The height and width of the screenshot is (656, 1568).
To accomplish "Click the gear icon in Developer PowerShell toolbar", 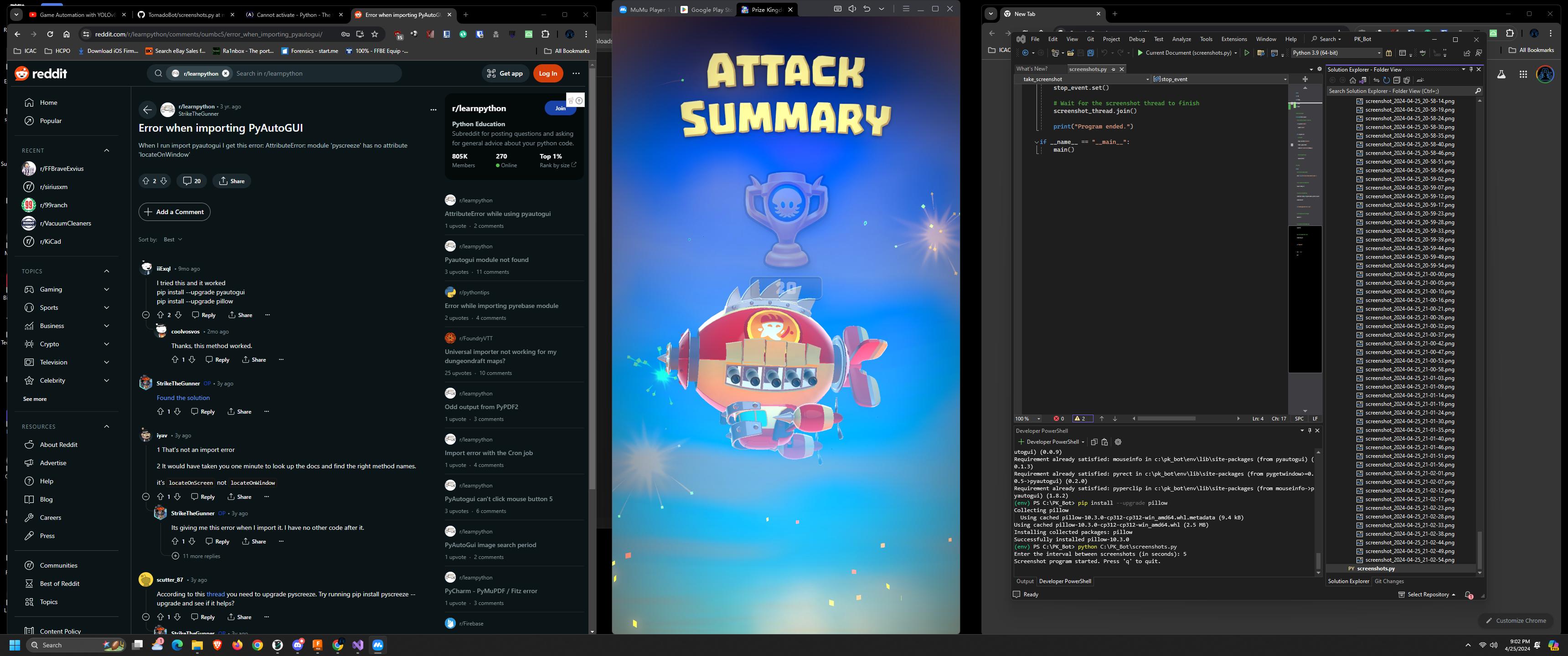I will [x=1118, y=442].
